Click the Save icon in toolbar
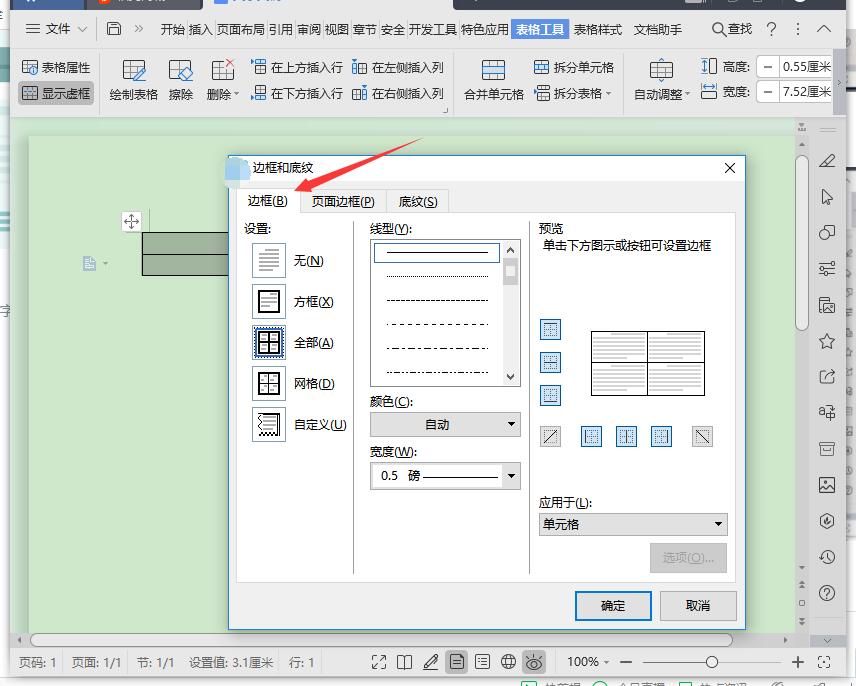 coord(114,28)
